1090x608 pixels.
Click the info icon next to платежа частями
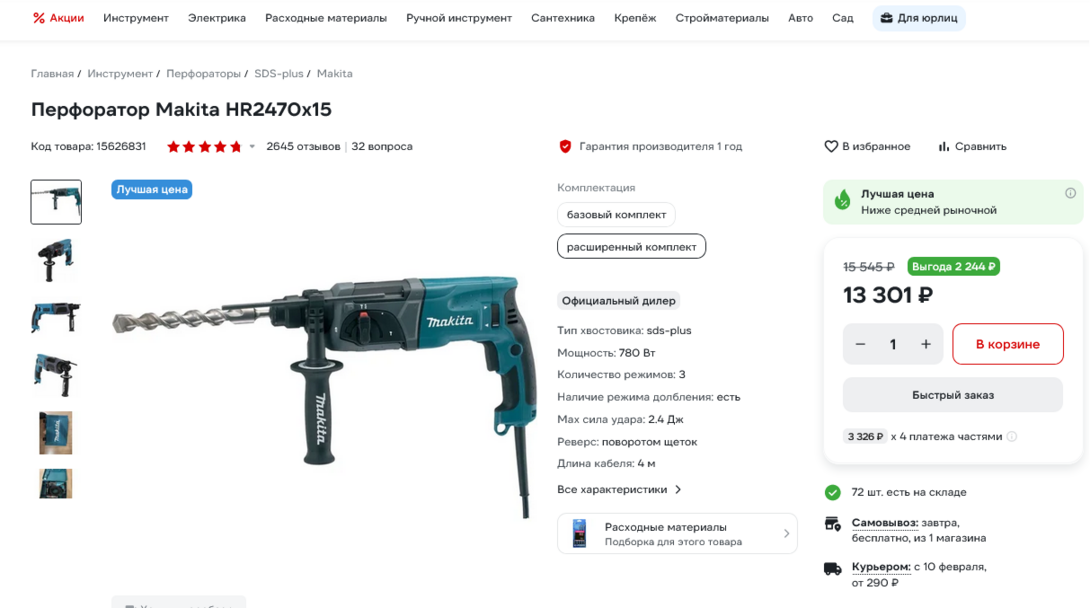click(x=1012, y=436)
